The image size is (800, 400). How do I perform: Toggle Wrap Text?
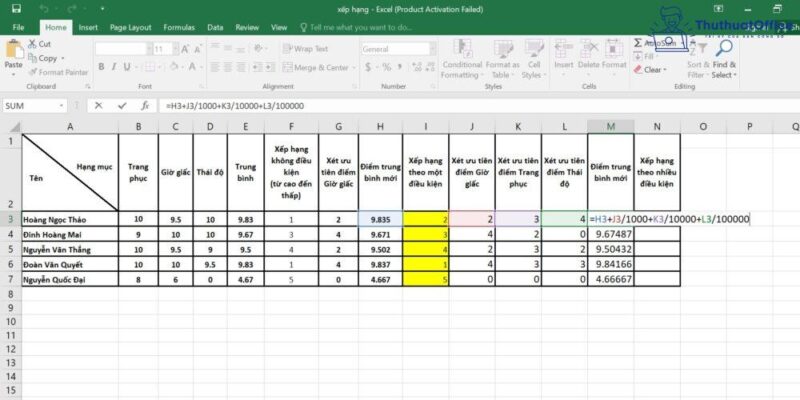(x=306, y=49)
